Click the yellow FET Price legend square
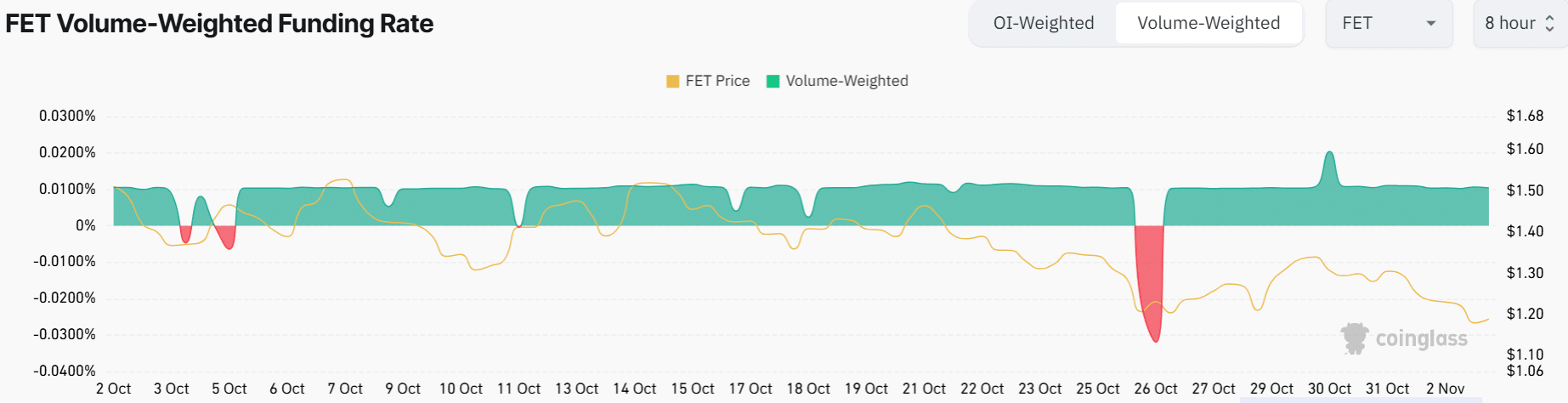This screenshot has height=403, width=1568. (672, 82)
